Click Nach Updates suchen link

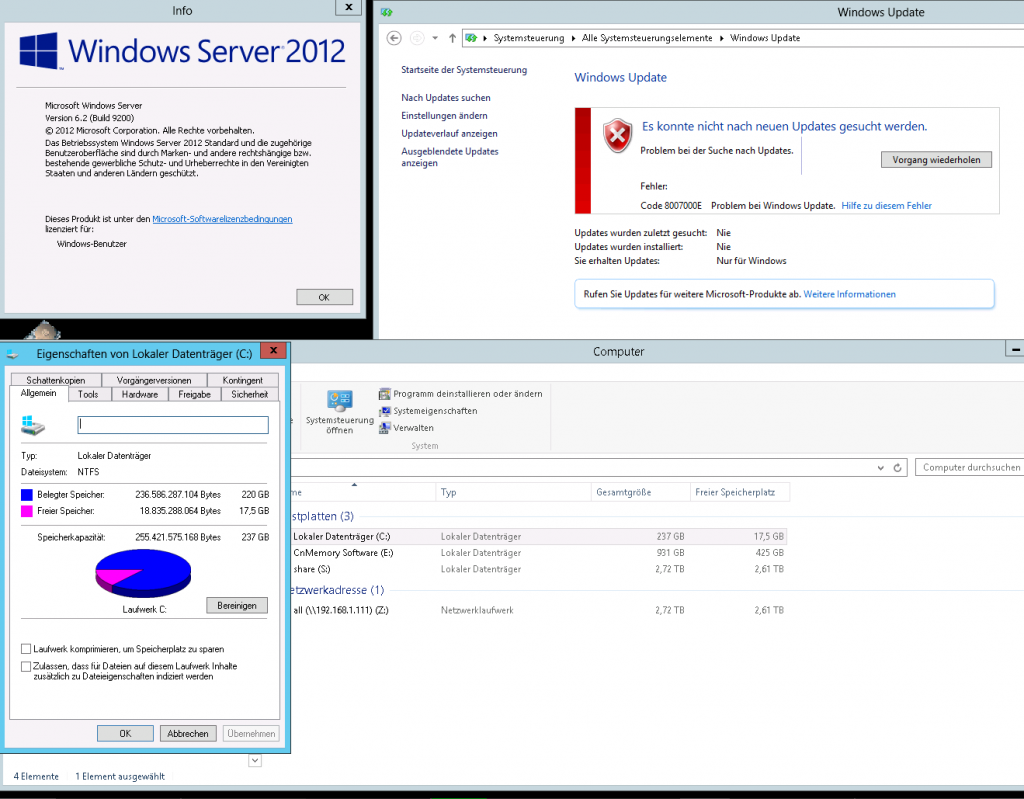click(446, 97)
